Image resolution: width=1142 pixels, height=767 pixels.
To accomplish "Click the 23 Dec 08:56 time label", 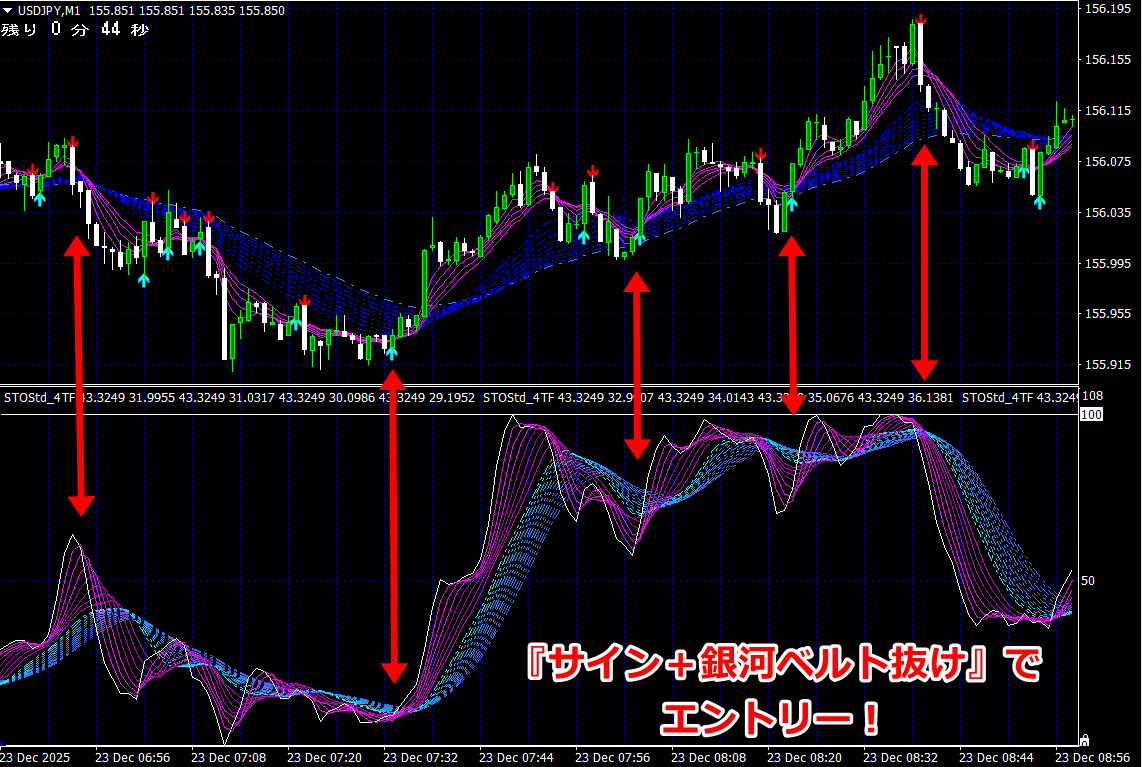I will [1092, 758].
